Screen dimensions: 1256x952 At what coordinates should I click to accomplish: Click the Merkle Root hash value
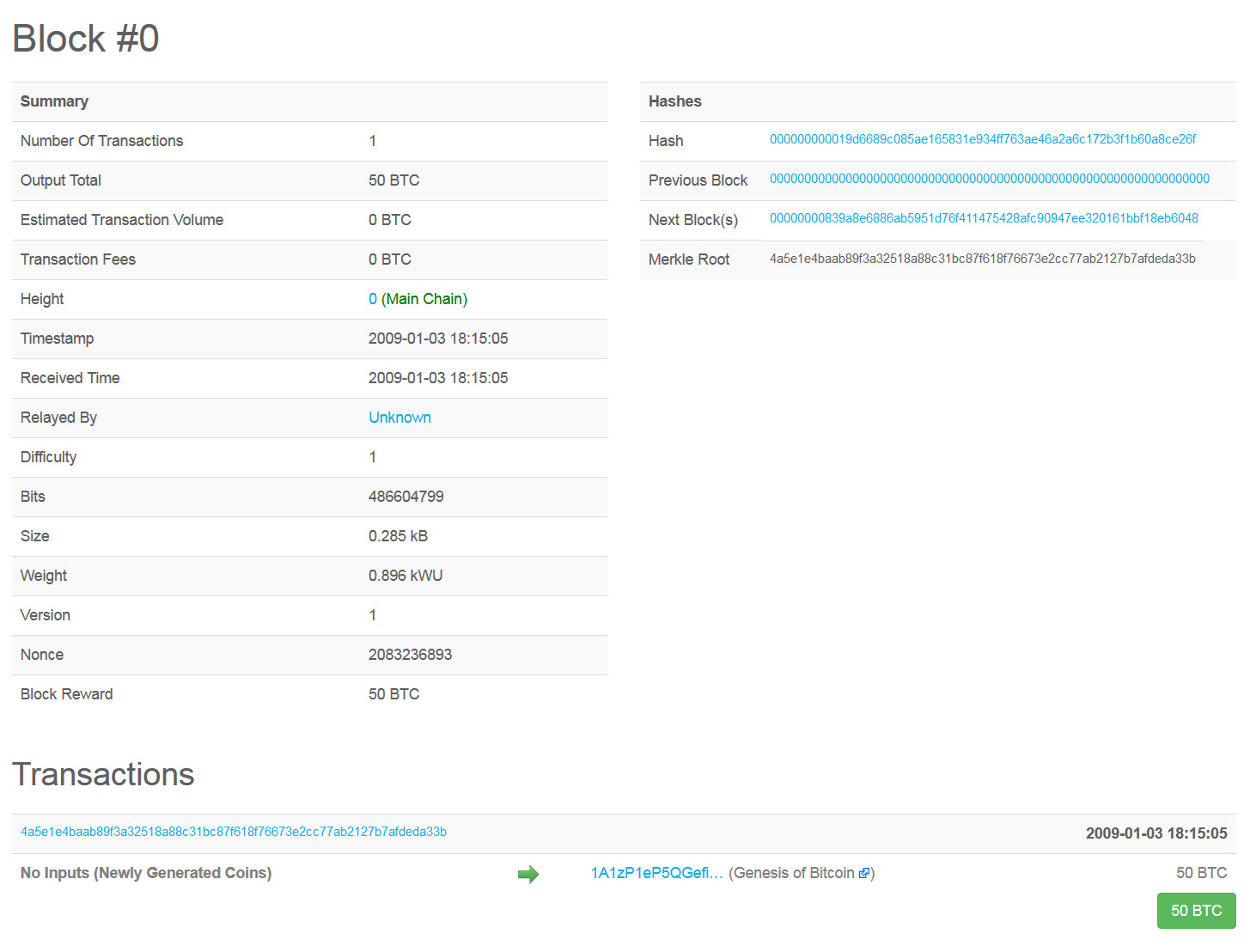point(982,259)
